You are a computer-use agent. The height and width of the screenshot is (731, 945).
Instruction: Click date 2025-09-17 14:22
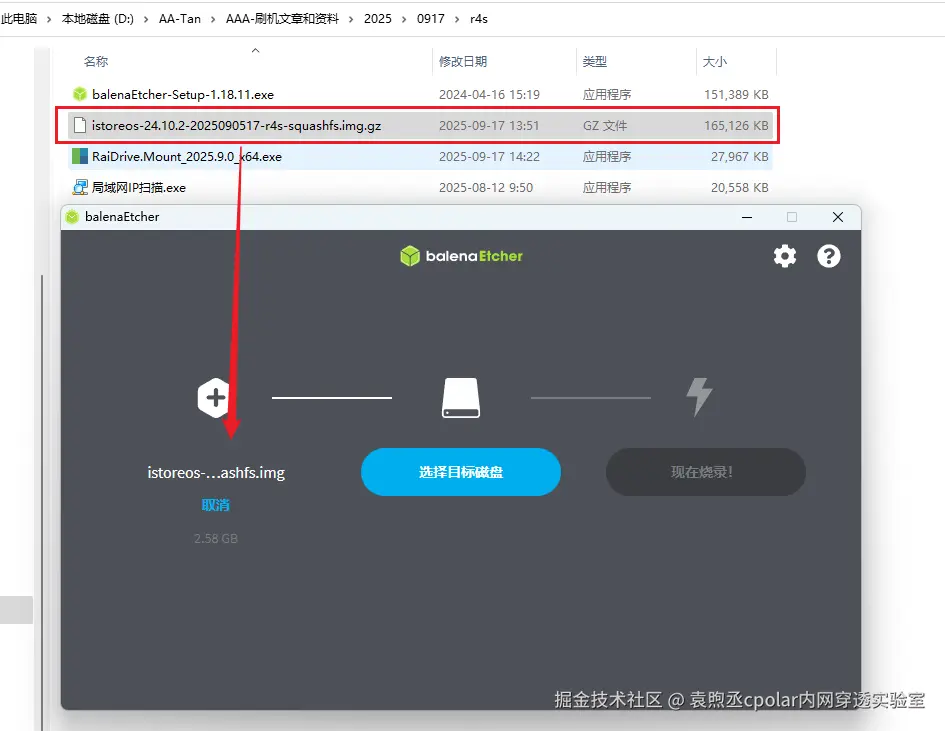click(x=489, y=157)
